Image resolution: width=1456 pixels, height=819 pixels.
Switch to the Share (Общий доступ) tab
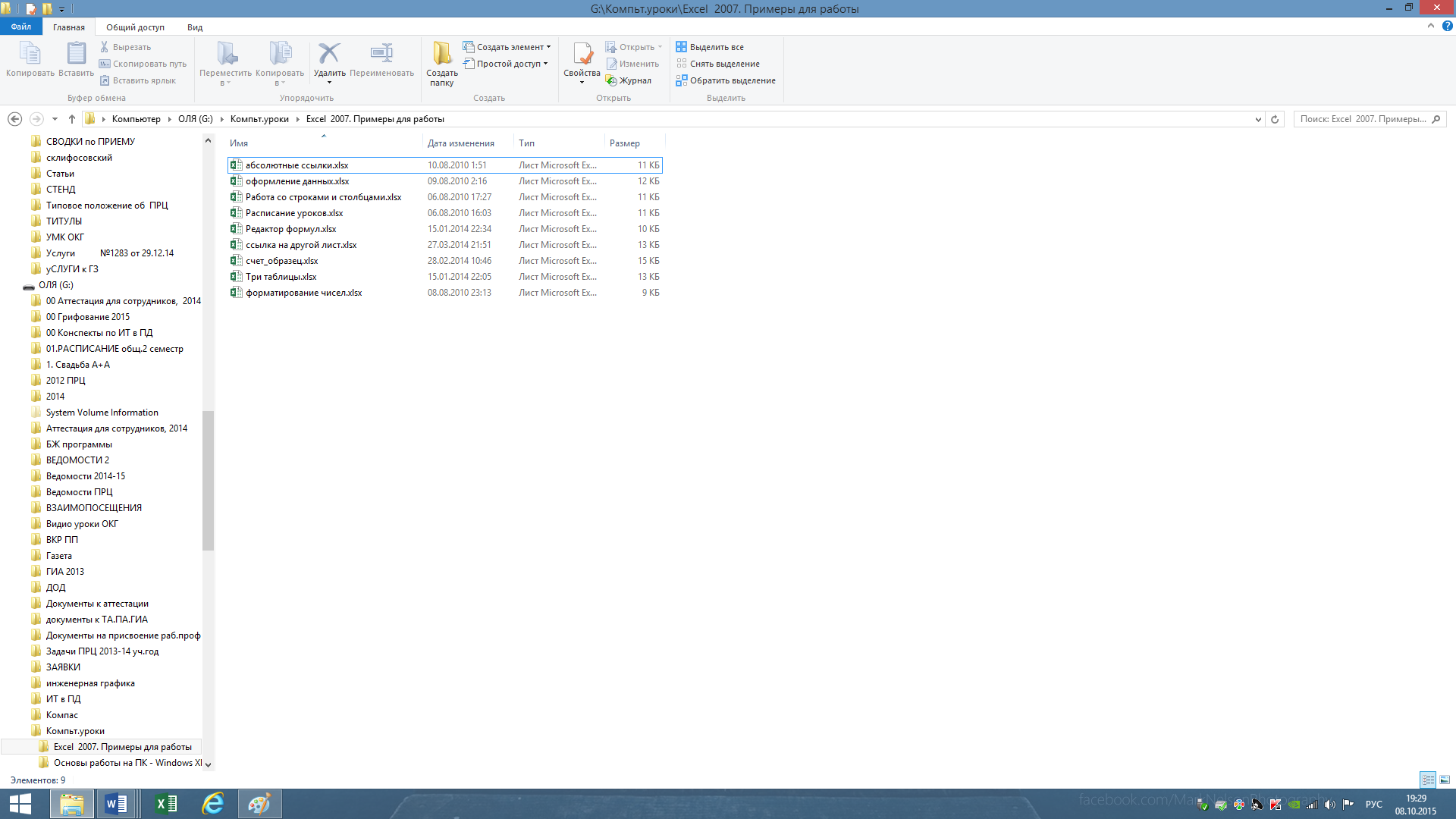click(x=135, y=27)
